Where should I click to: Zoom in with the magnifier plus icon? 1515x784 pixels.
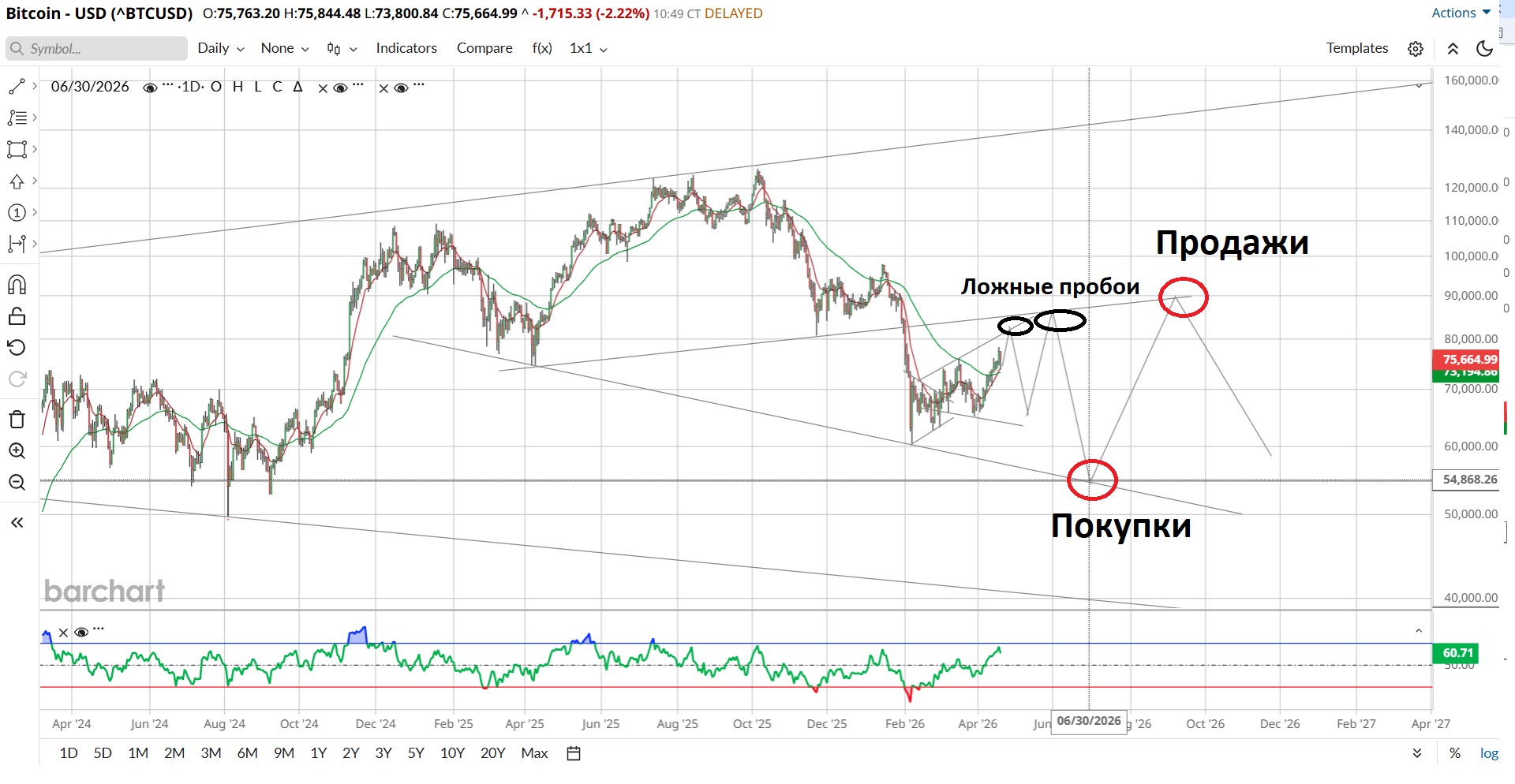pos(17,451)
